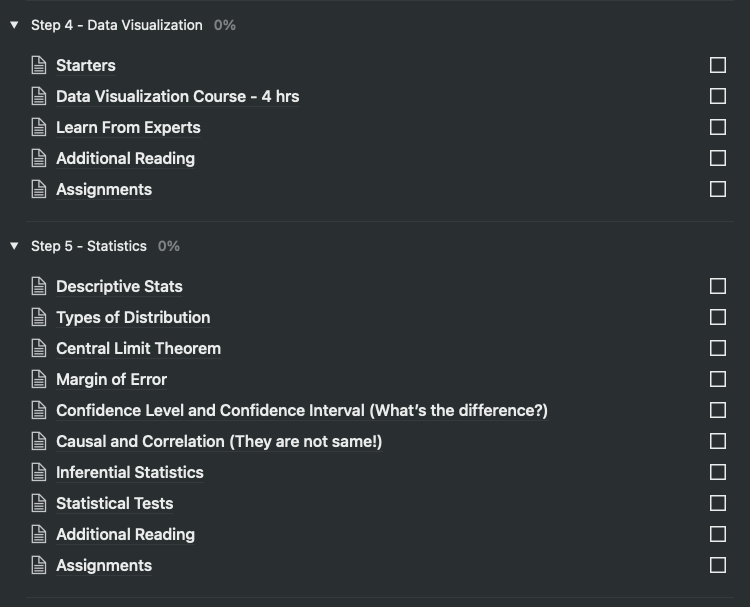The height and width of the screenshot is (607, 750).
Task: Click the page icon beside Statistical Tests
Action: [39, 503]
